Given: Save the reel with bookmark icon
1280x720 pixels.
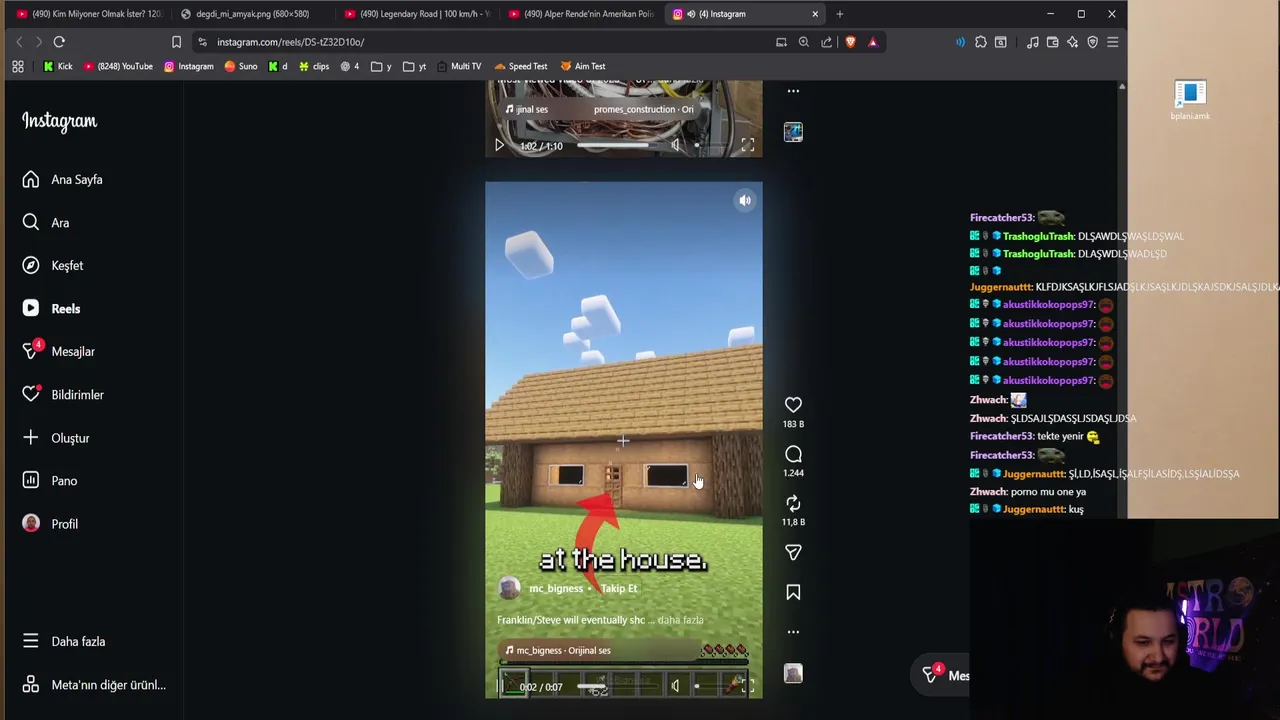Looking at the screenshot, I should [x=793, y=593].
